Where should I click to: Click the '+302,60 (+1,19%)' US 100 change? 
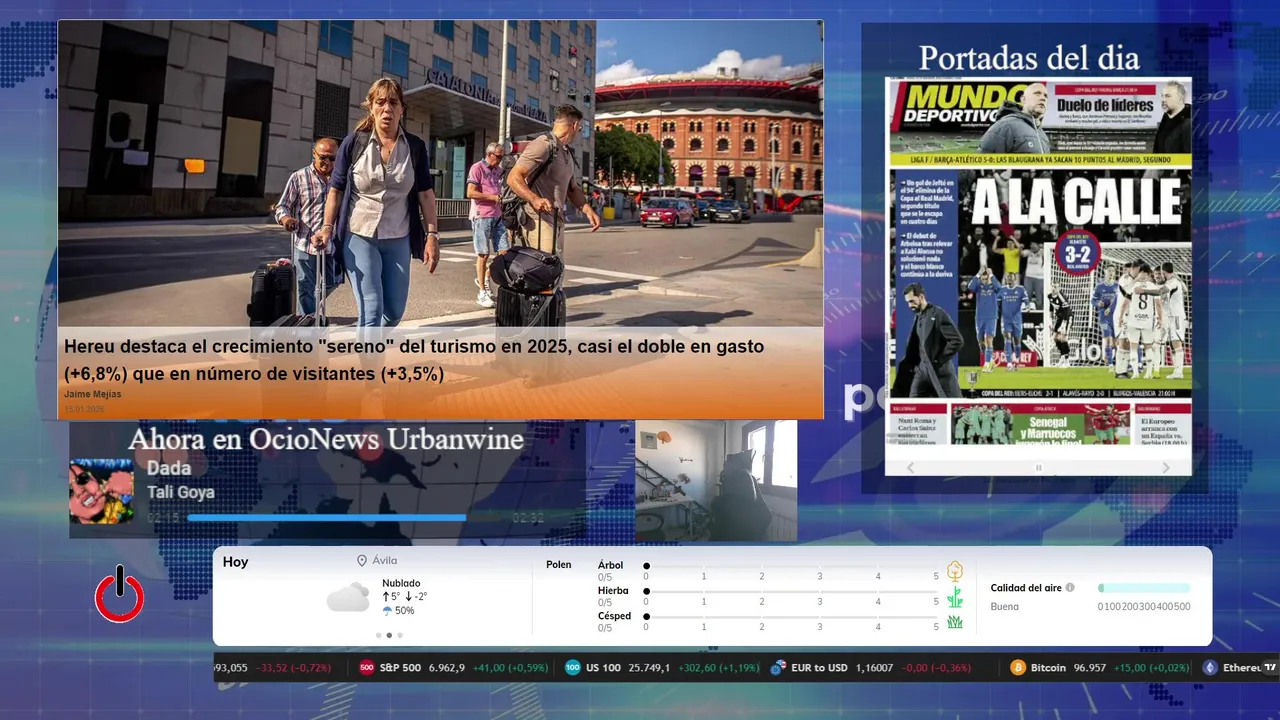pyautogui.click(x=718, y=667)
